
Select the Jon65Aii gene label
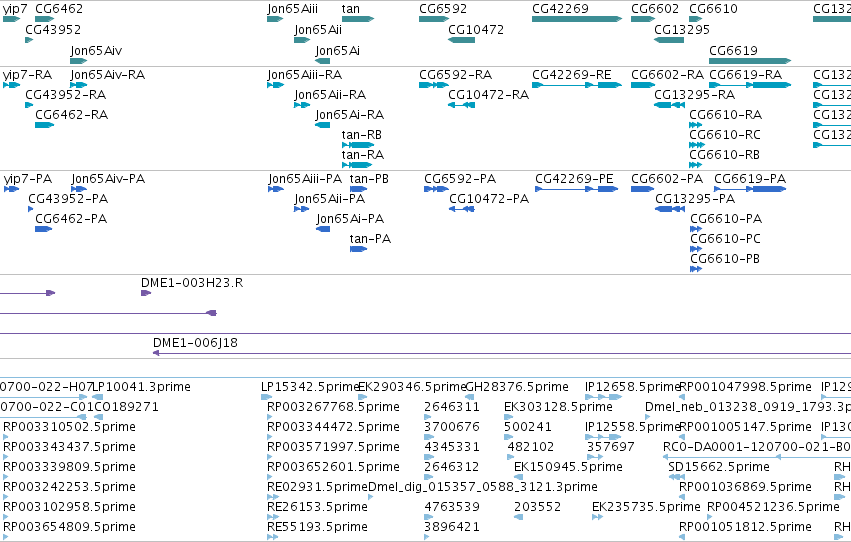click(318, 30)
